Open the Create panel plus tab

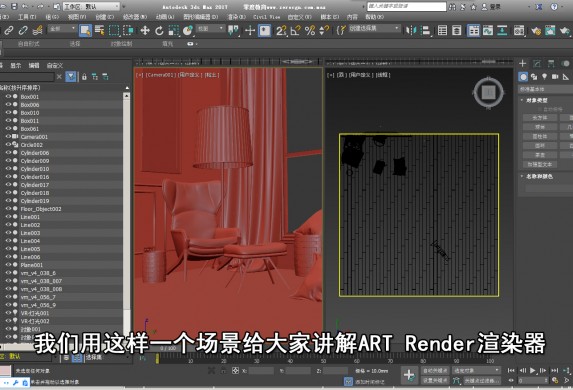pyautogui.click(x=523, y=64)
